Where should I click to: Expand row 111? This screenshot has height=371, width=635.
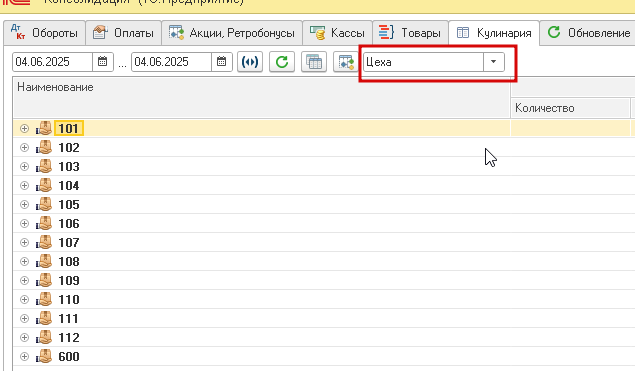(x=24, y=318)
